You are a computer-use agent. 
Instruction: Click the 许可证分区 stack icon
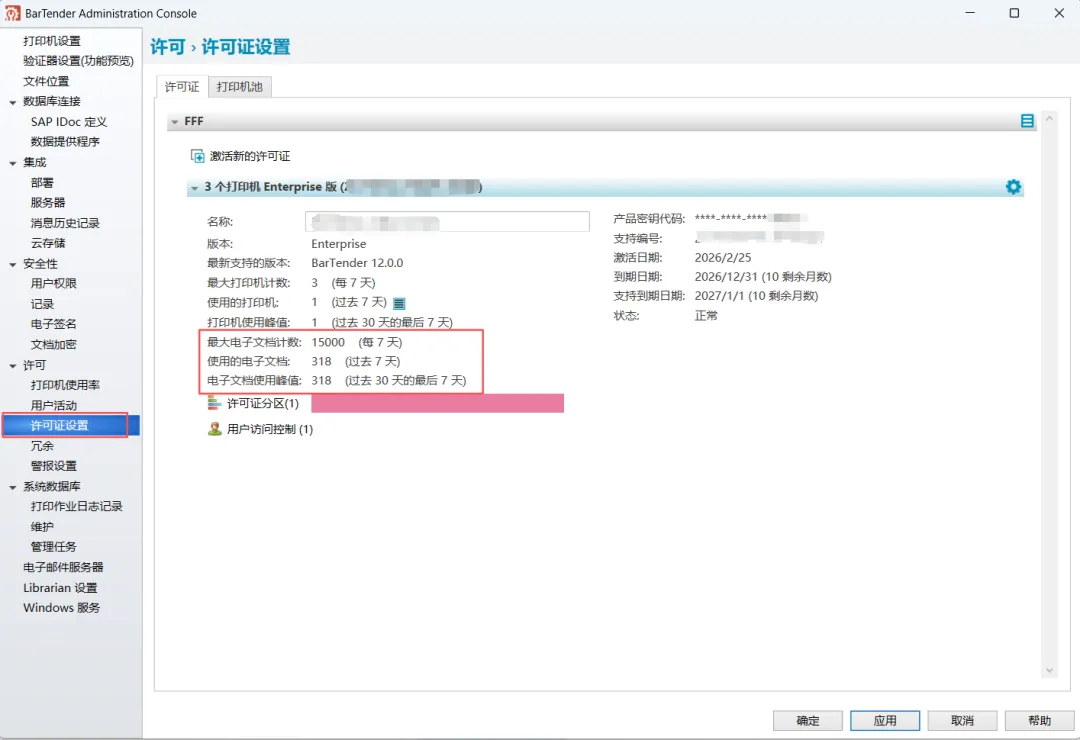coord(214,404)
